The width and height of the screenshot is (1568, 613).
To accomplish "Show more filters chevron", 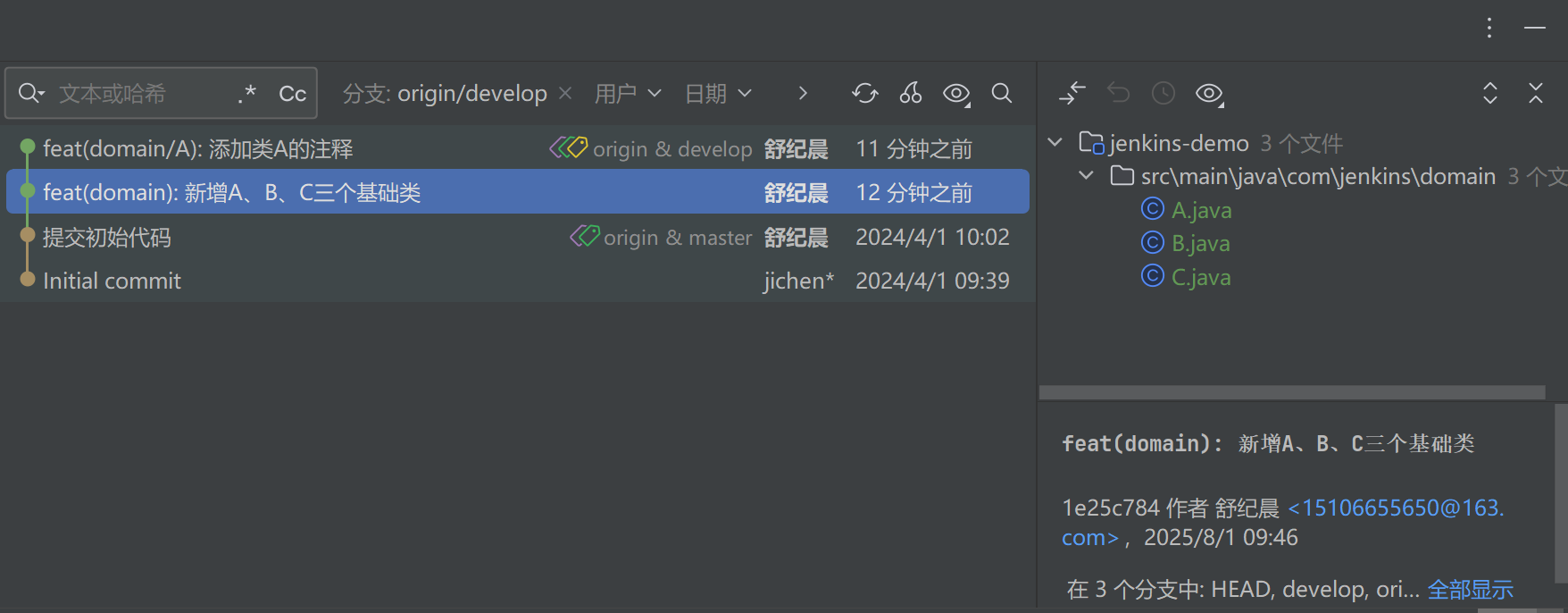I will (x=803, y=93).
